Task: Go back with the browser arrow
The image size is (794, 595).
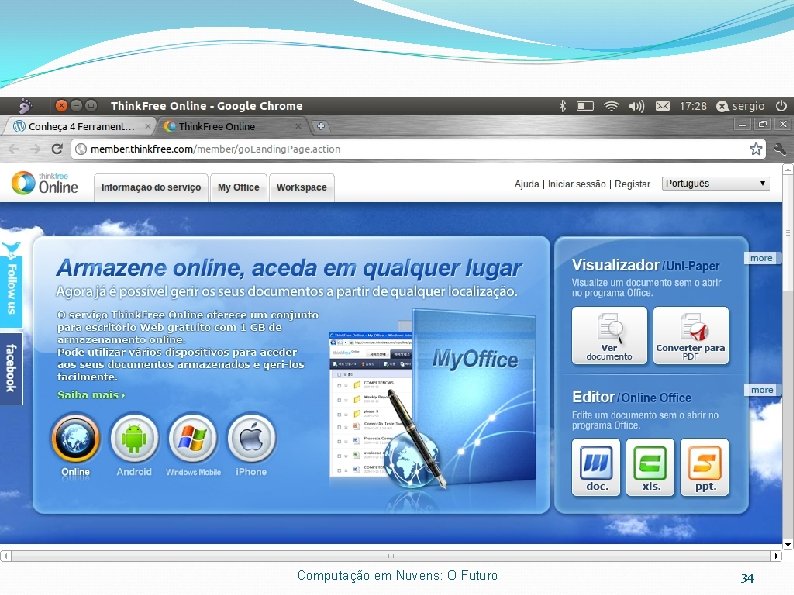Action: point(14,149)
